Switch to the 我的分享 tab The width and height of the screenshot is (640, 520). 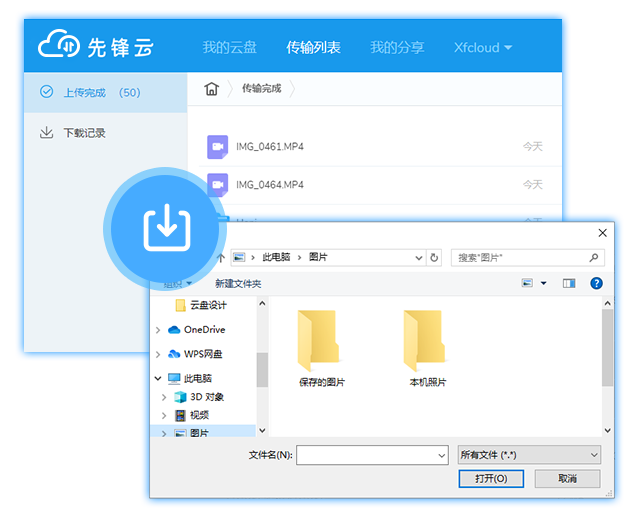[397, 47]
